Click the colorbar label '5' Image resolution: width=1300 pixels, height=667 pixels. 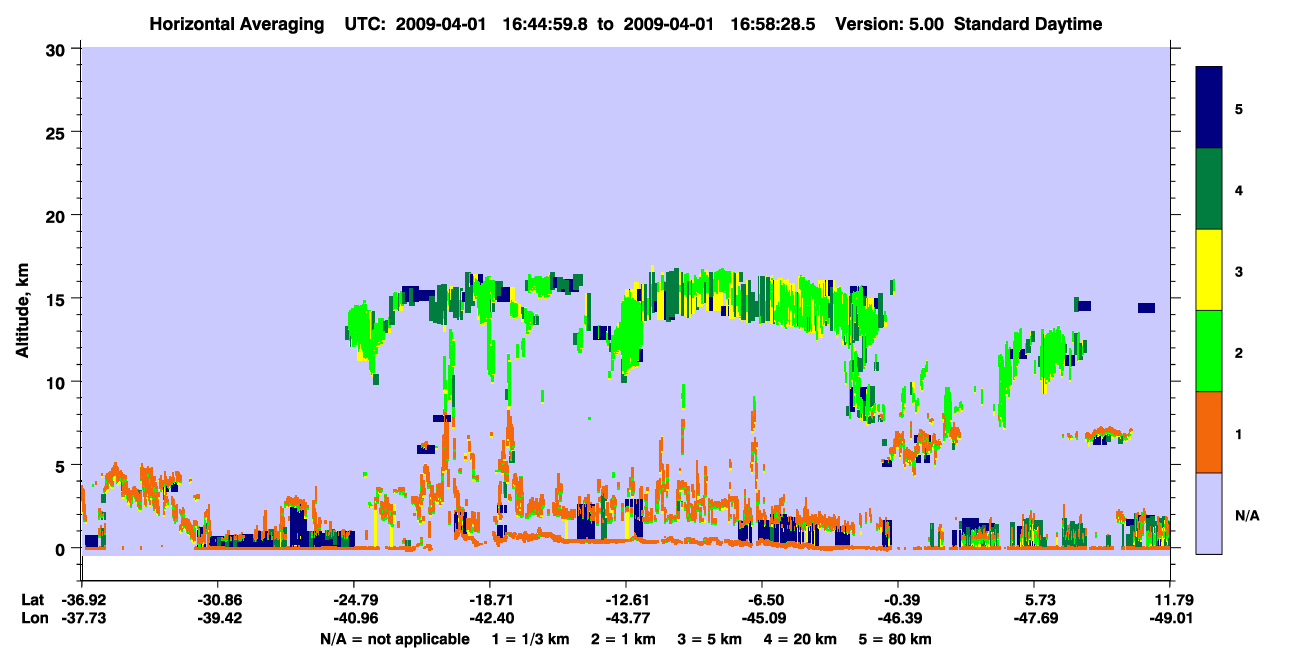[1239, 108]
